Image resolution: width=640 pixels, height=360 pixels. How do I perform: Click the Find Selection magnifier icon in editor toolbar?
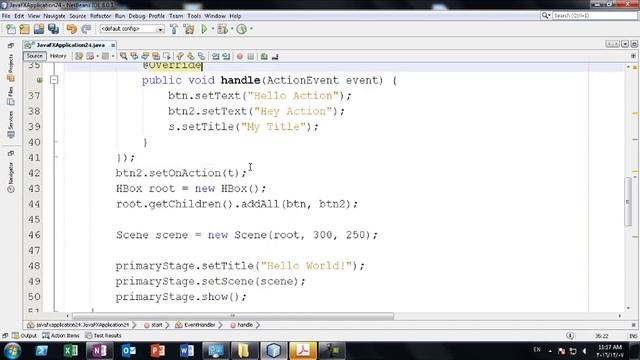[x=123, y=56]
